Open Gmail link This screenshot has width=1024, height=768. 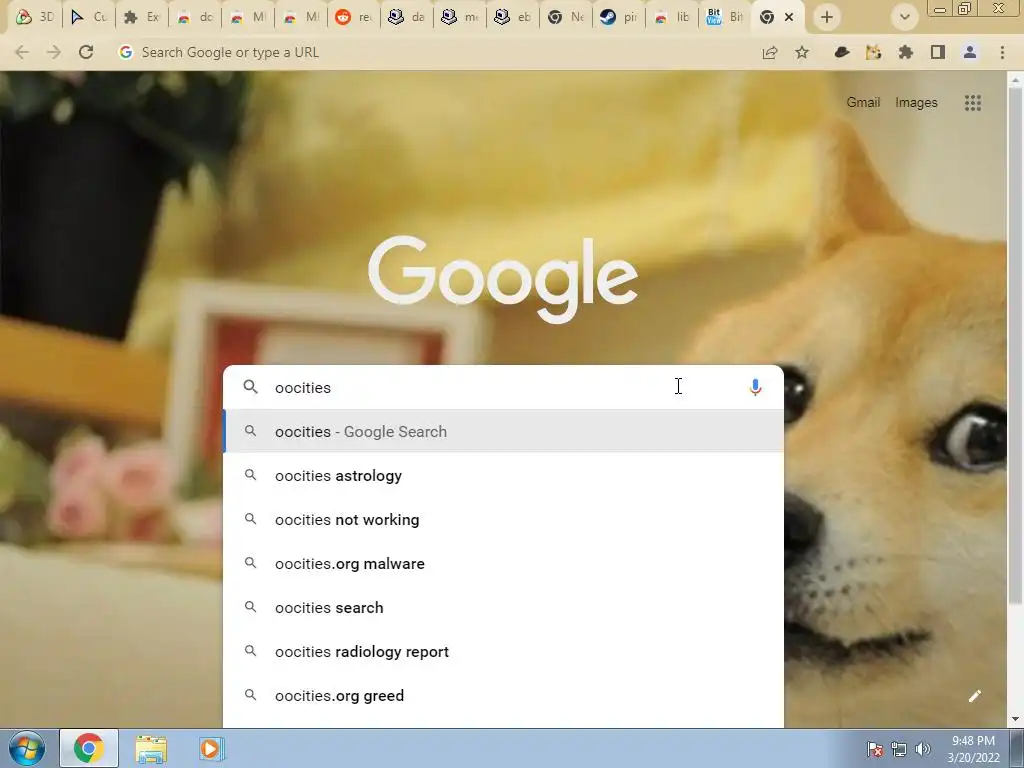(863, 103)
